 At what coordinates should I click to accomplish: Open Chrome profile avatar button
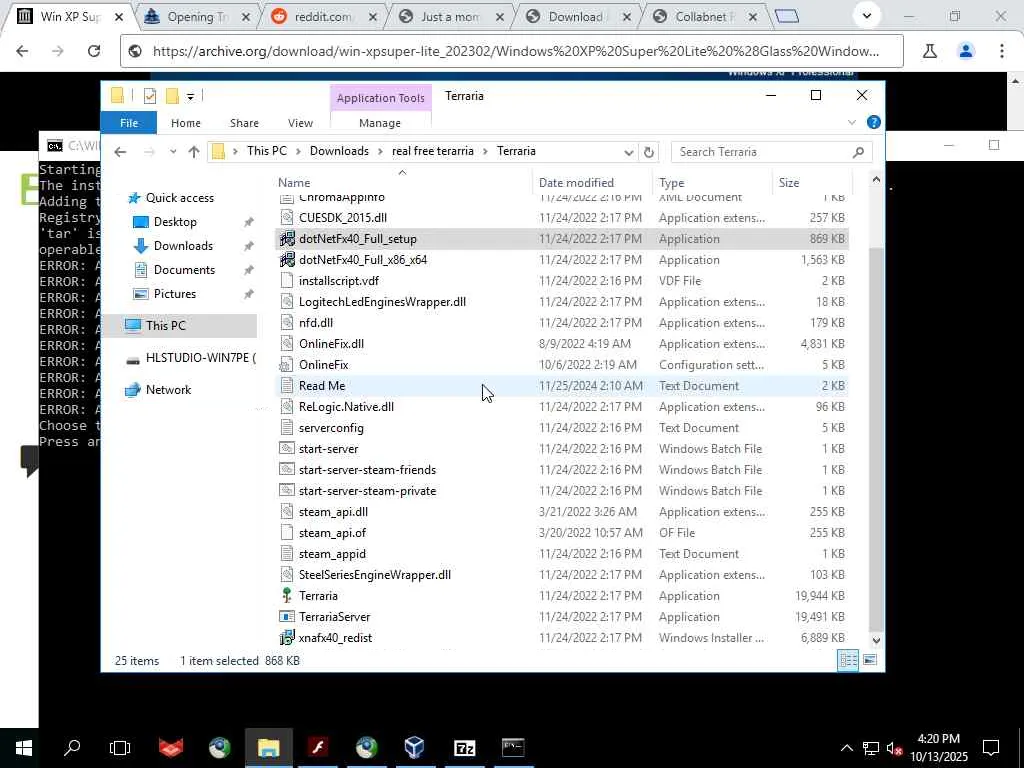[x=965, y=51]
